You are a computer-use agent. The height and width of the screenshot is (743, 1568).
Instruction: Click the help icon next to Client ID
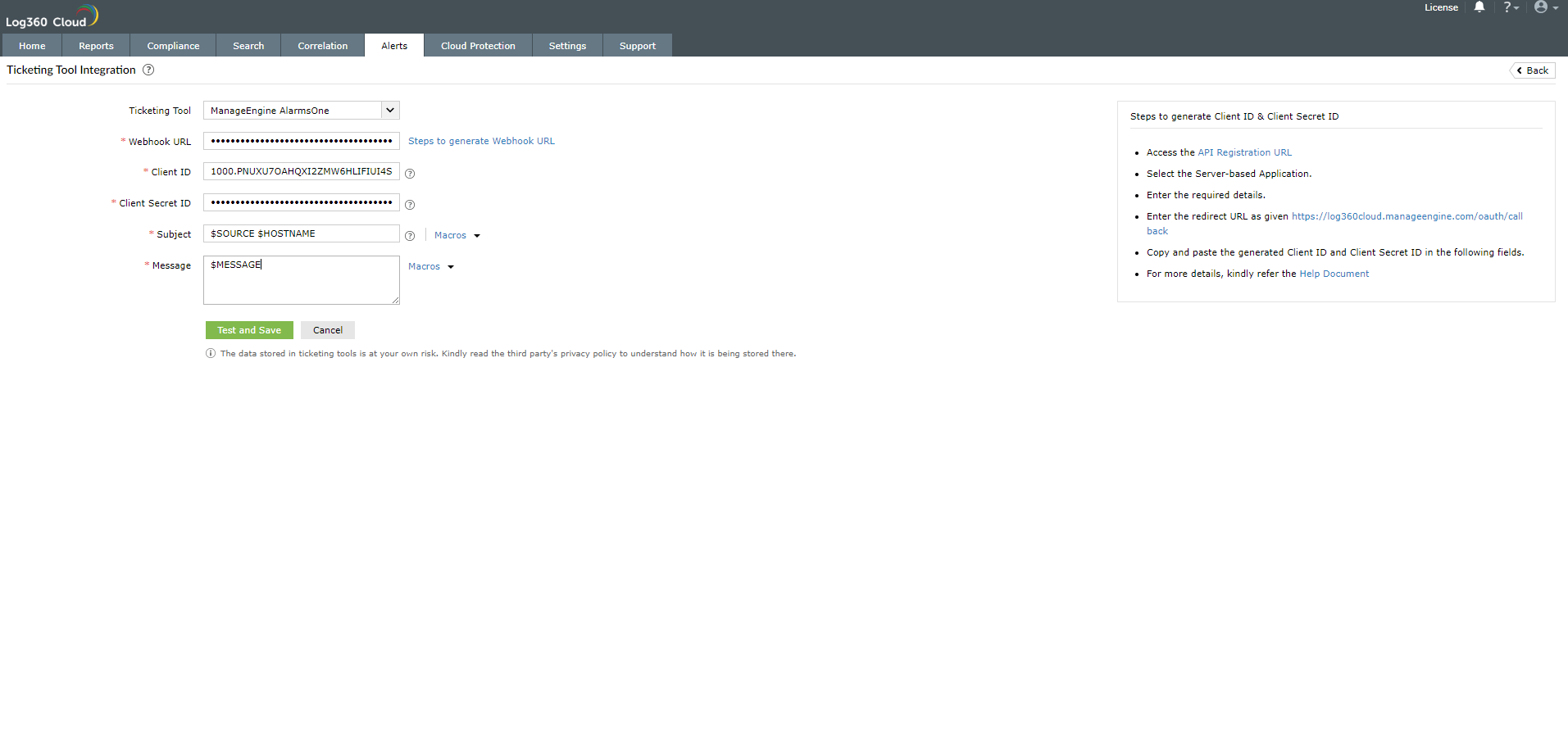(x=410, y=174)
